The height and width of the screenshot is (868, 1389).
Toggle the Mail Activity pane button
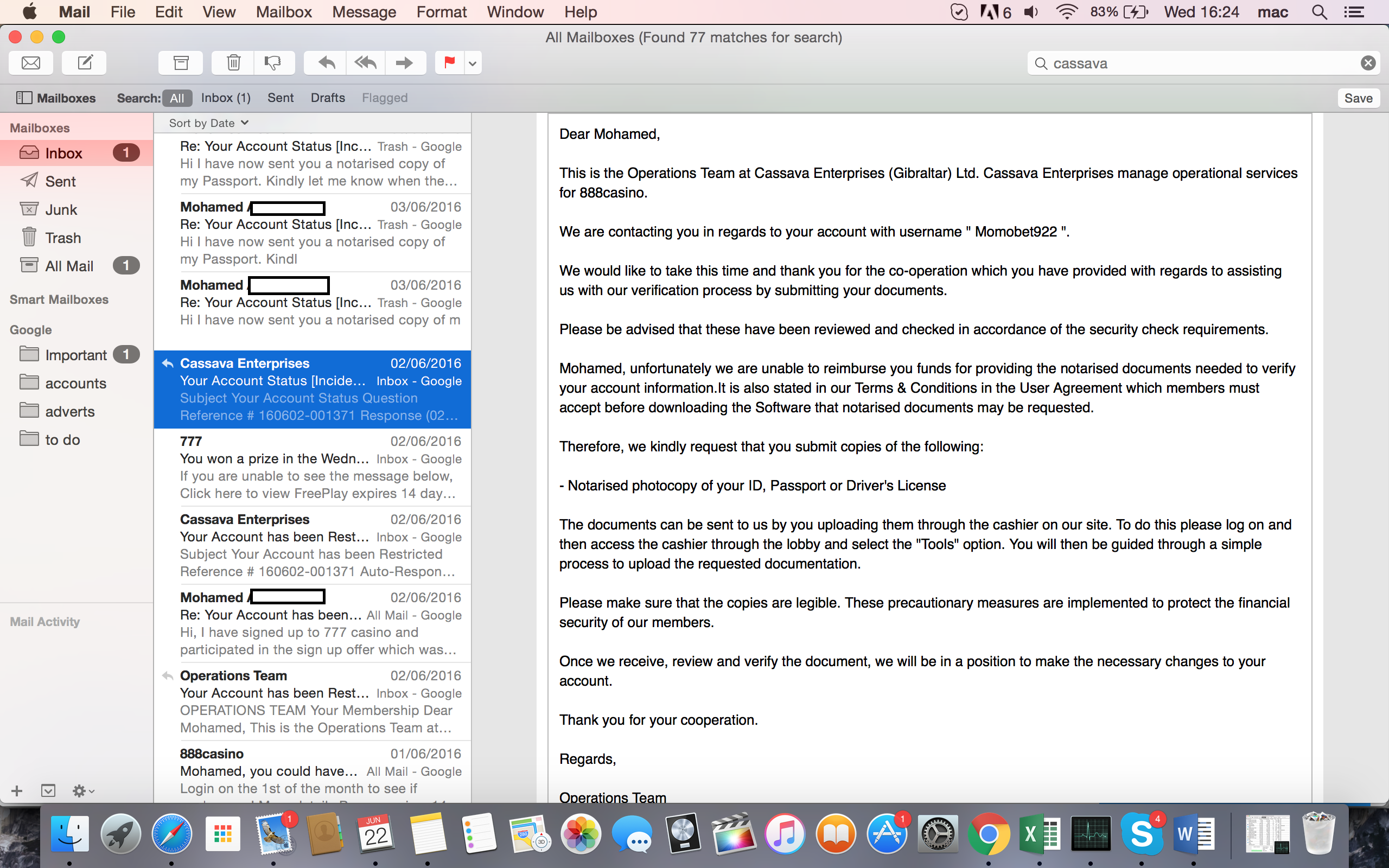pos(48,791)
